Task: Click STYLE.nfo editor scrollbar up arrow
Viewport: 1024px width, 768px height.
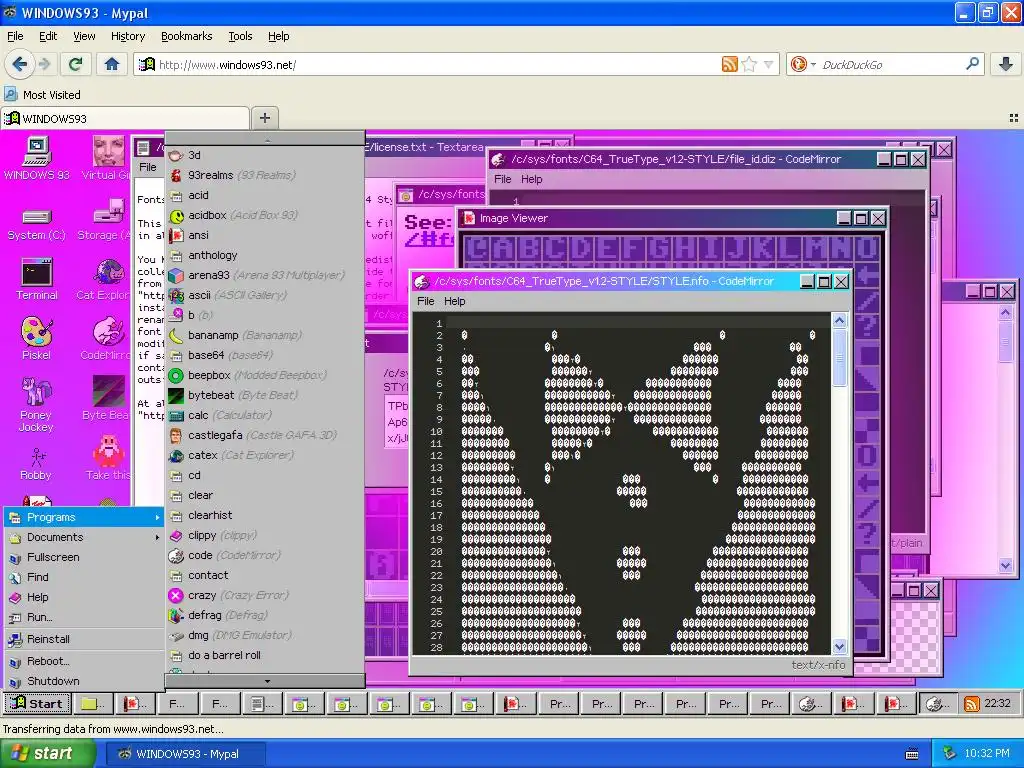Action: [x=839, y=320]
